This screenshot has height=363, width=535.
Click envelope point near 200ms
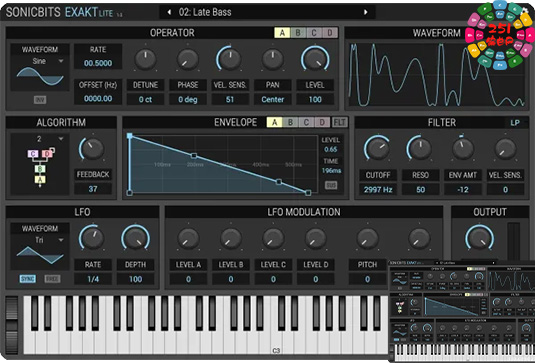(x=194, y=156)
